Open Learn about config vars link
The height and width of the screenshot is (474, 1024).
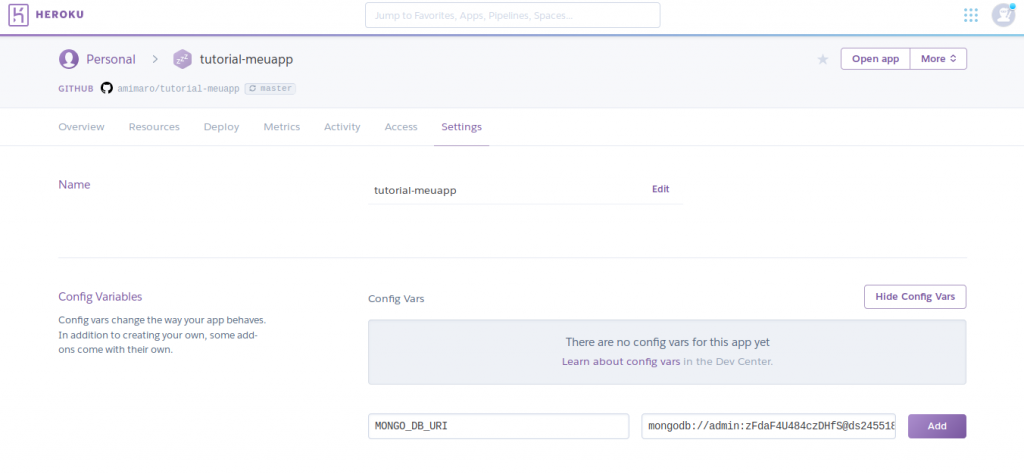coord(620,361)
